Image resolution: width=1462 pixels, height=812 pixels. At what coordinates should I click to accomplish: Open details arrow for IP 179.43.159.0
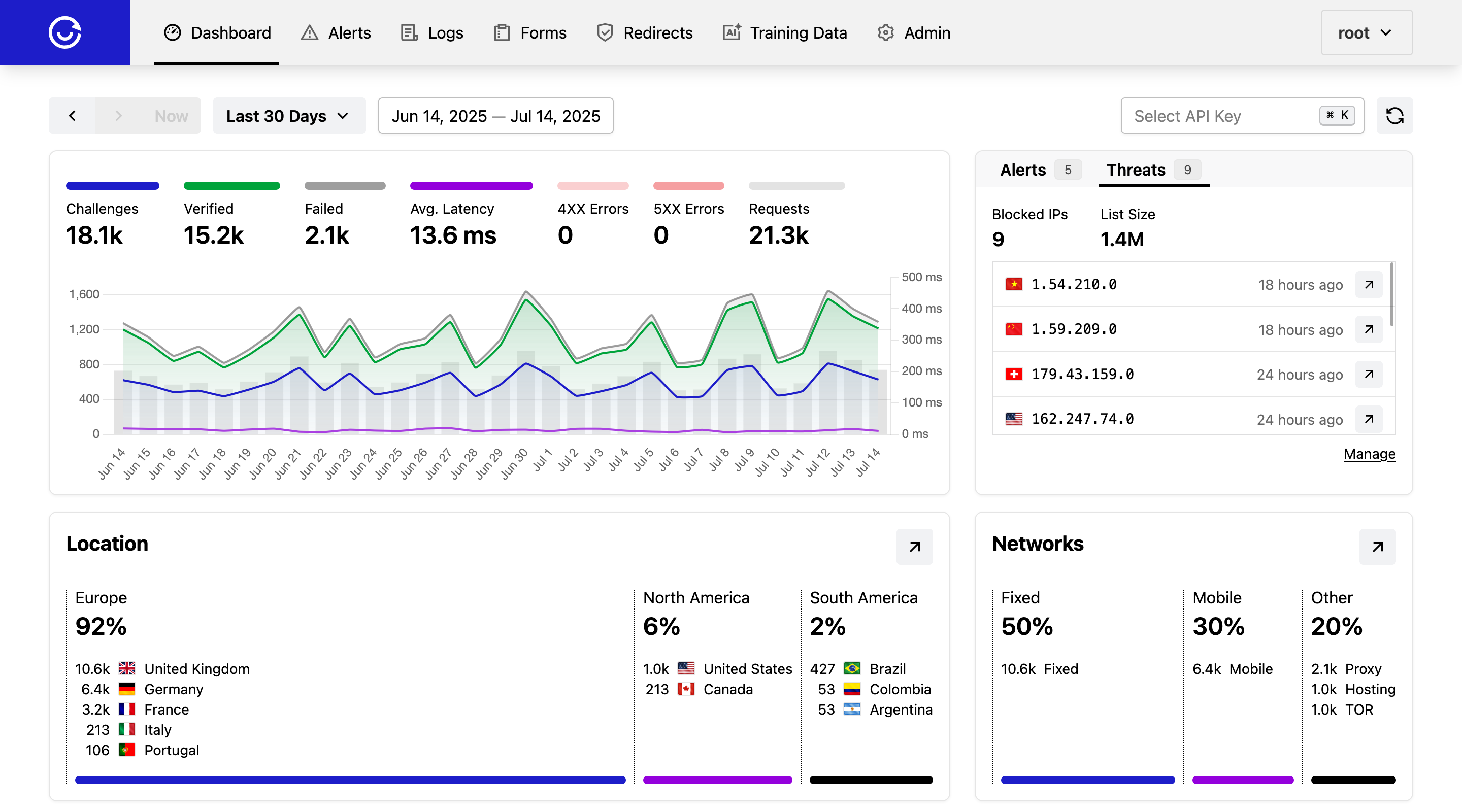coord(1369,374)
